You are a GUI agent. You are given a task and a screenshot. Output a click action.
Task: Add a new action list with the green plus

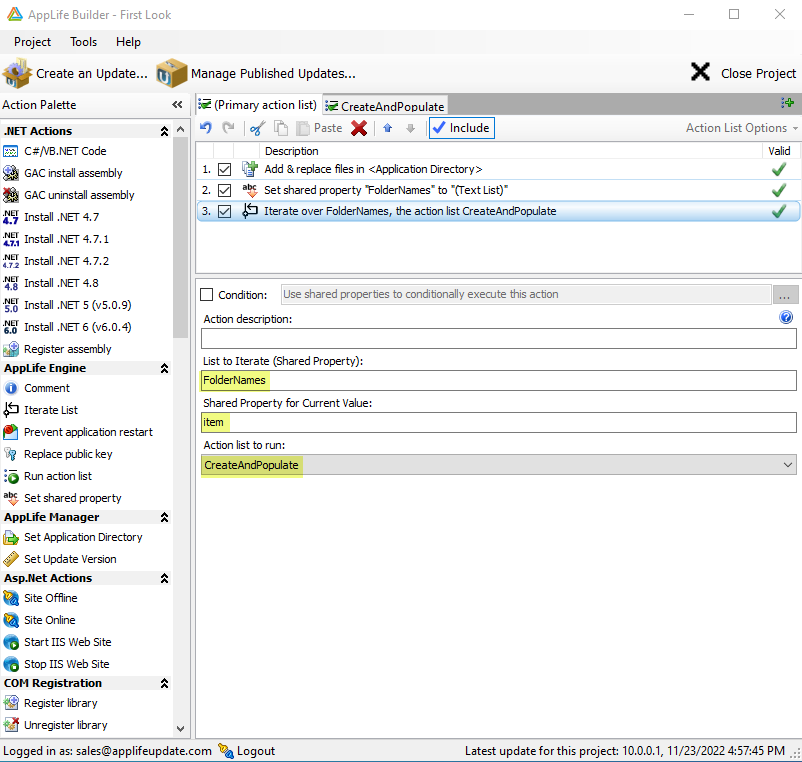(x=787, y=103)
